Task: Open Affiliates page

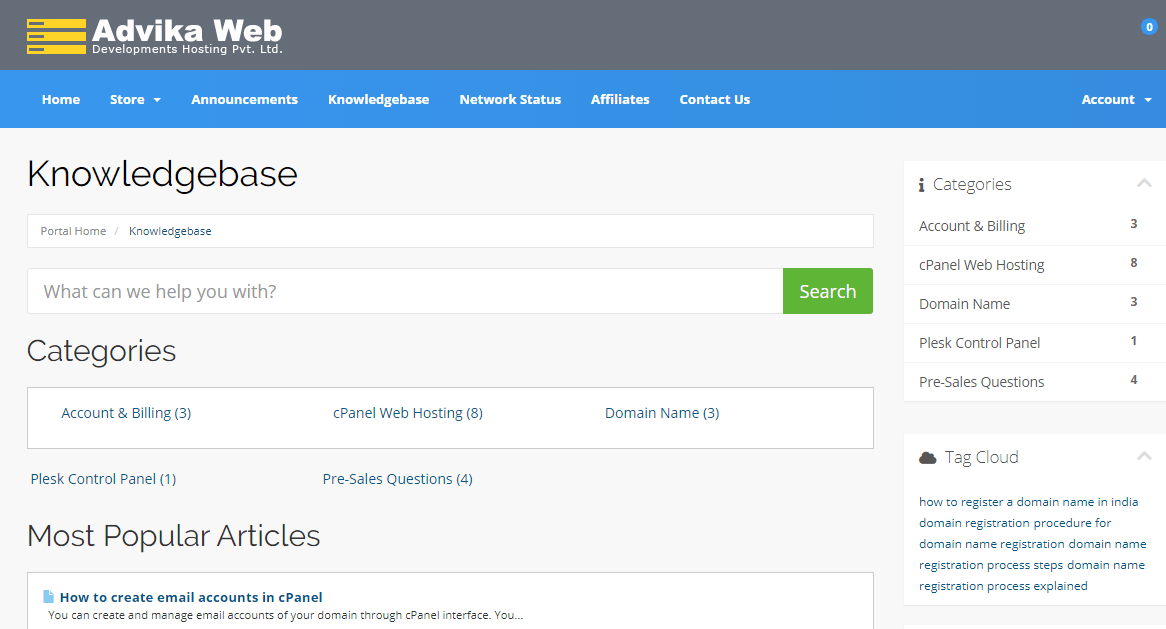Action: 620,100
